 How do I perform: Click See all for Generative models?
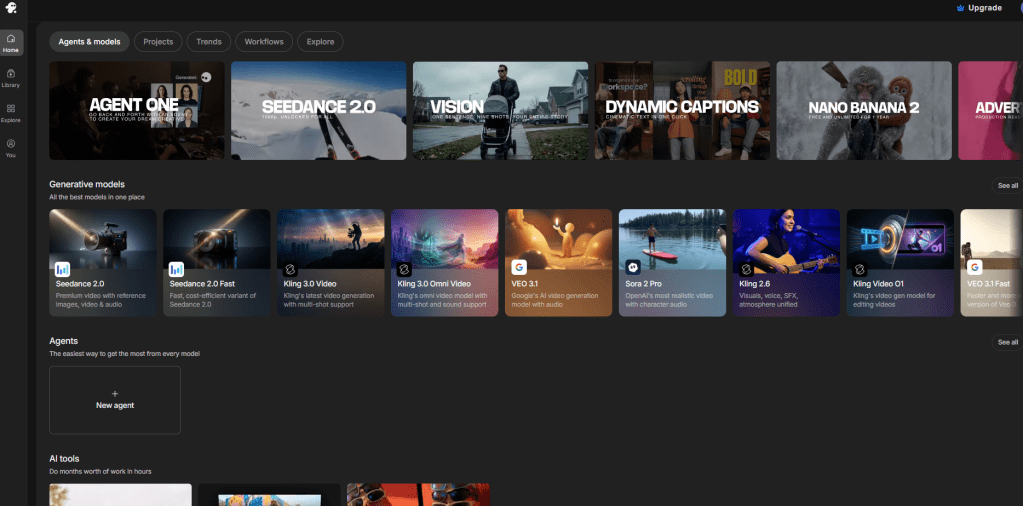[x=1007, y=186]
